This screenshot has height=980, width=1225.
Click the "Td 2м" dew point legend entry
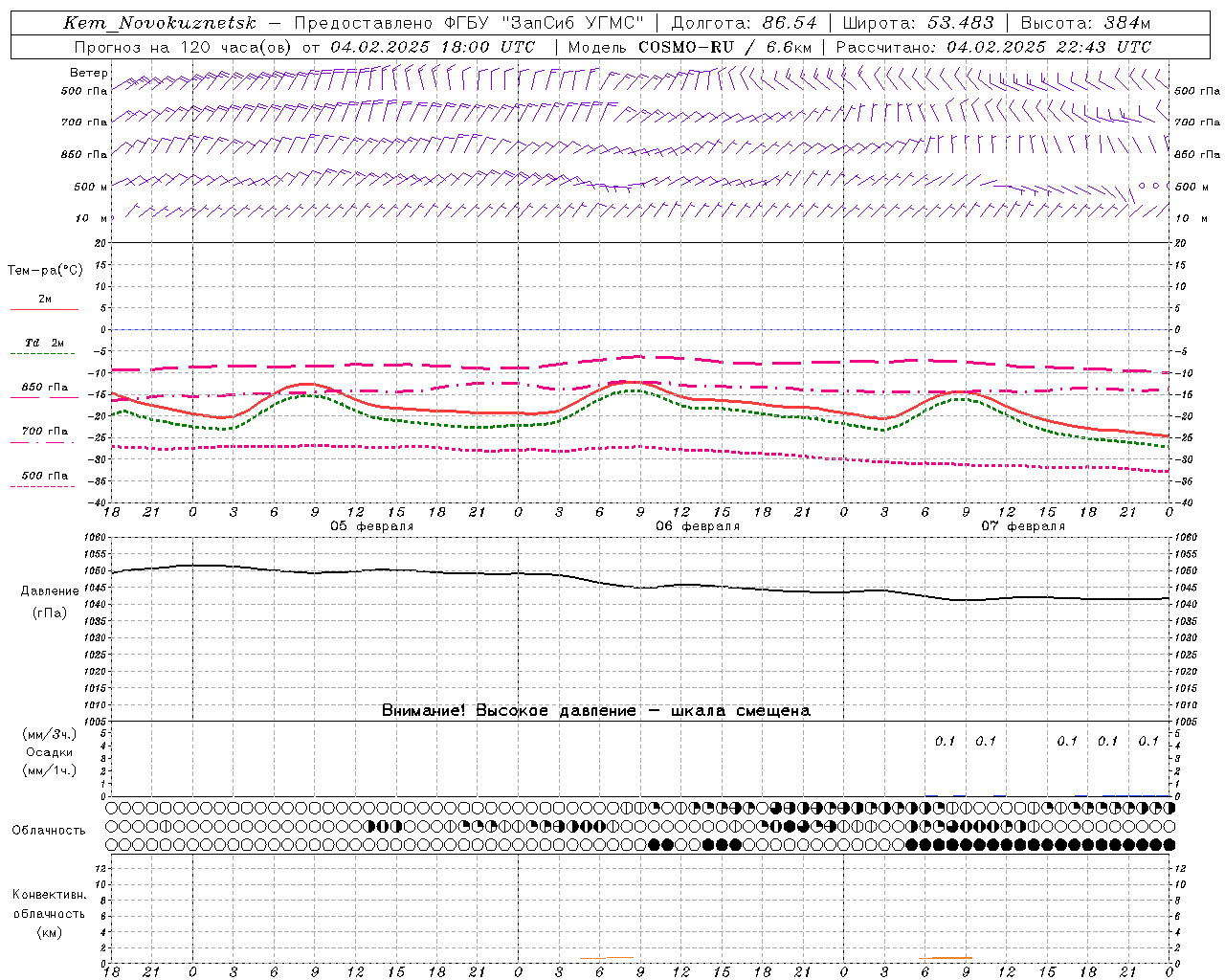tap(44, 343)
